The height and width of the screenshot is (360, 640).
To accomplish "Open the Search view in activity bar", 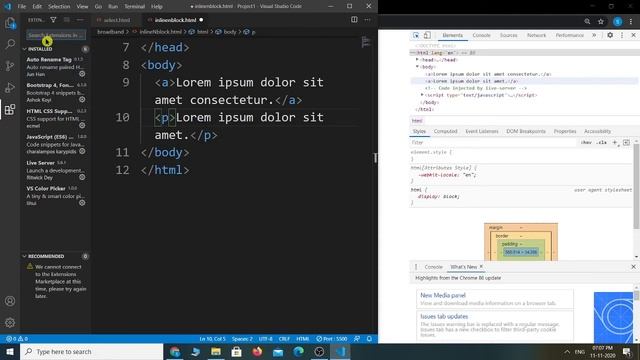I will 10,44.
